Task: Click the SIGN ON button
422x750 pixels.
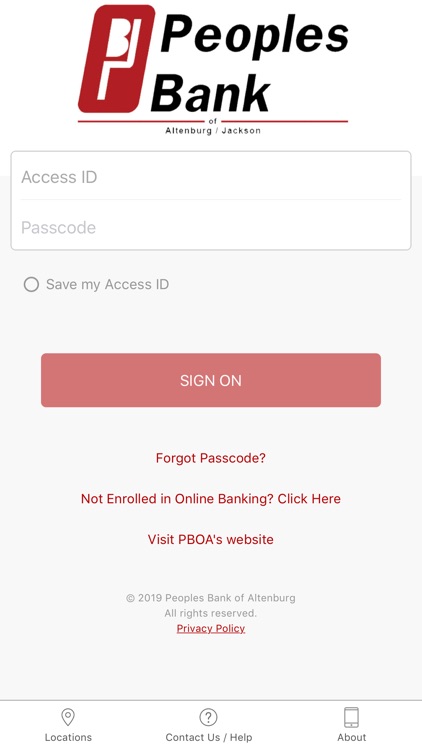Action: coord(211,380)
